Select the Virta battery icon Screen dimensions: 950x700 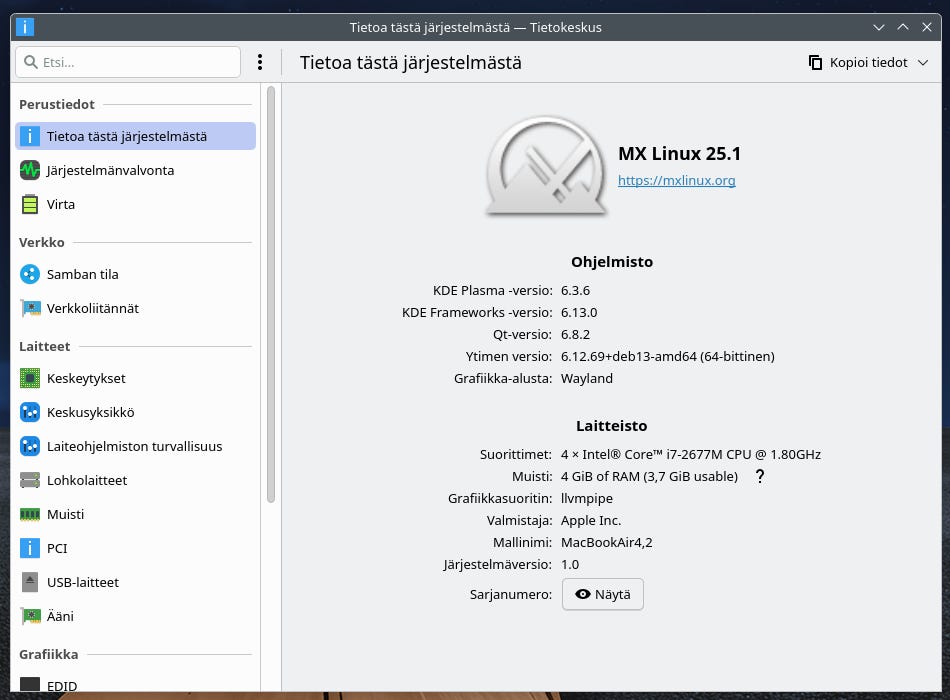30,204
